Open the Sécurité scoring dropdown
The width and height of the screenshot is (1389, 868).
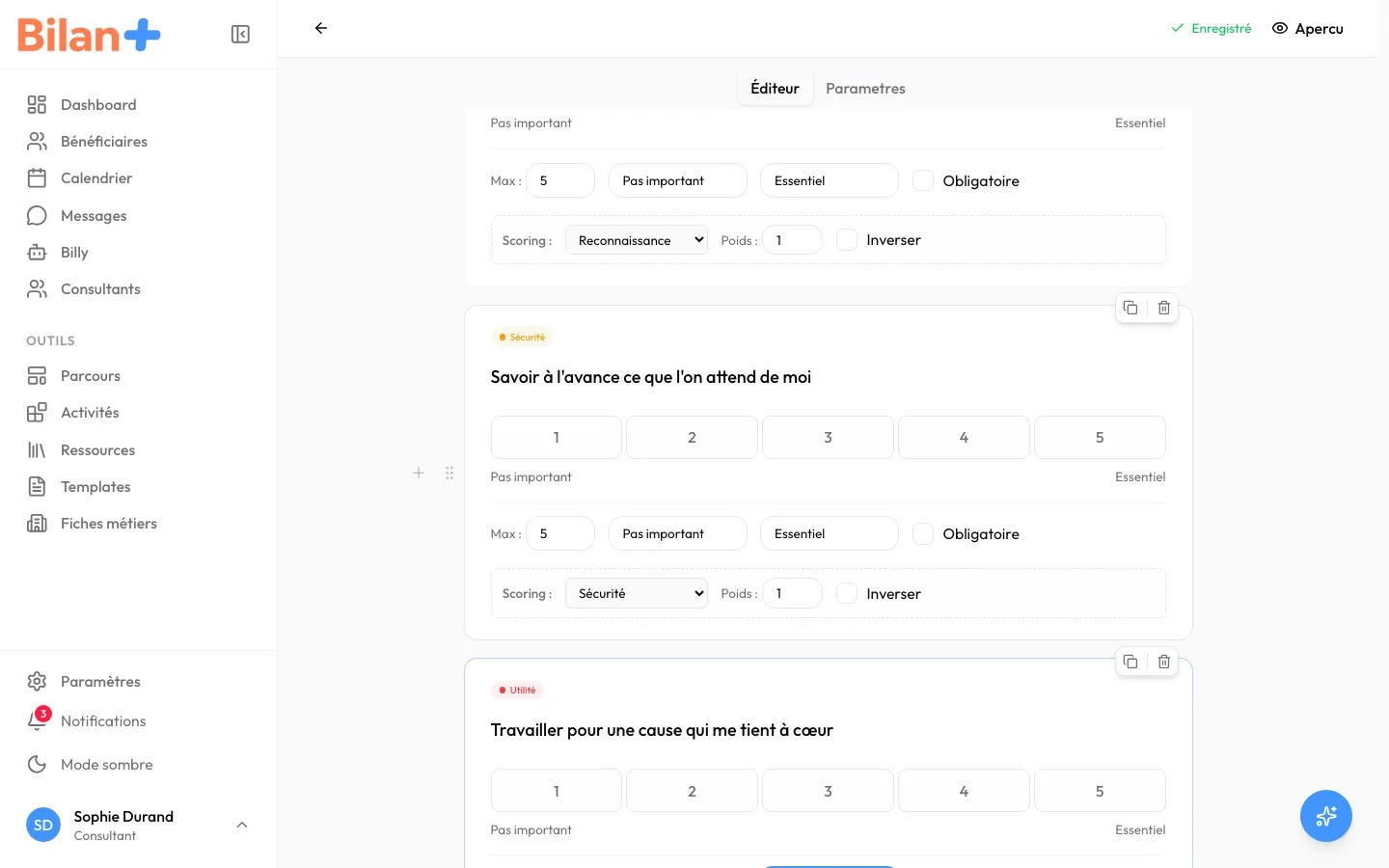[637, 593]
